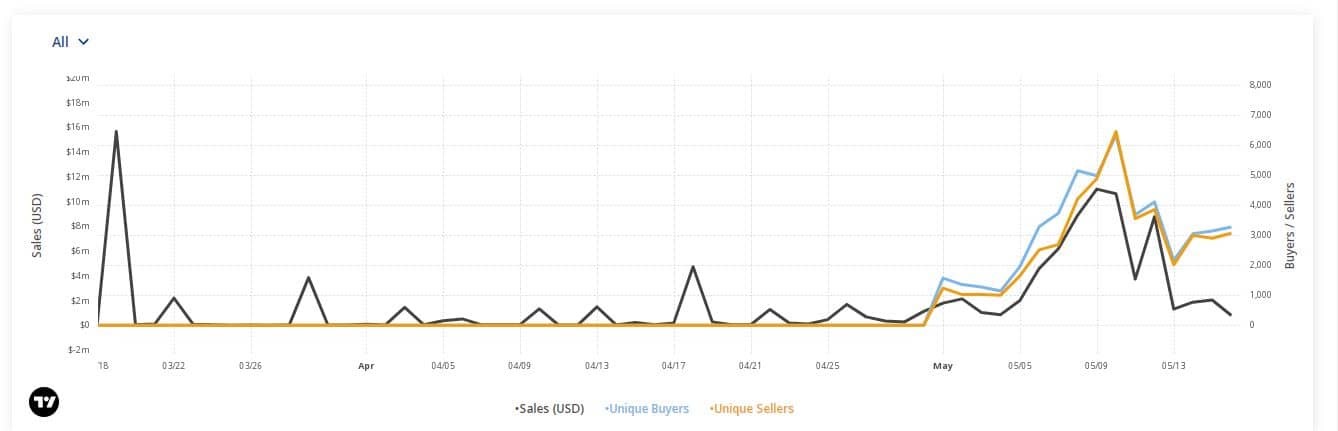
Task: Open the All time range dropdown
Action: [x=70, y=42]
